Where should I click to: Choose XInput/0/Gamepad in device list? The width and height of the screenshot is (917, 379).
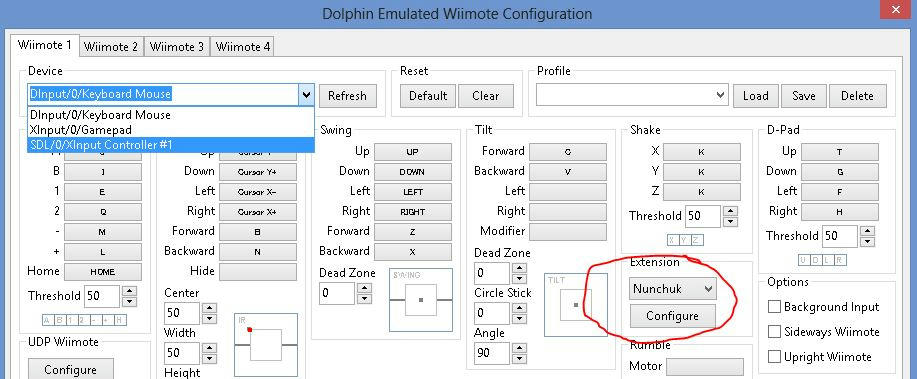click(171, 130)
